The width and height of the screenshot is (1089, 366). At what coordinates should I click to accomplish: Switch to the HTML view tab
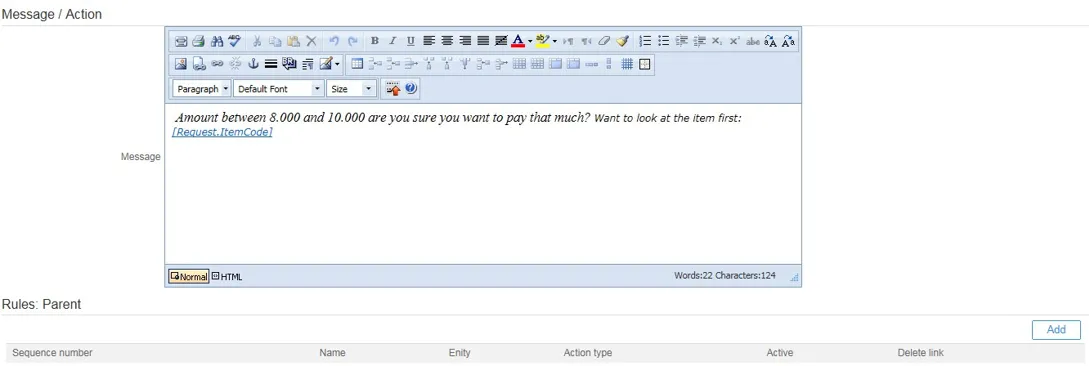pos(227,276)
